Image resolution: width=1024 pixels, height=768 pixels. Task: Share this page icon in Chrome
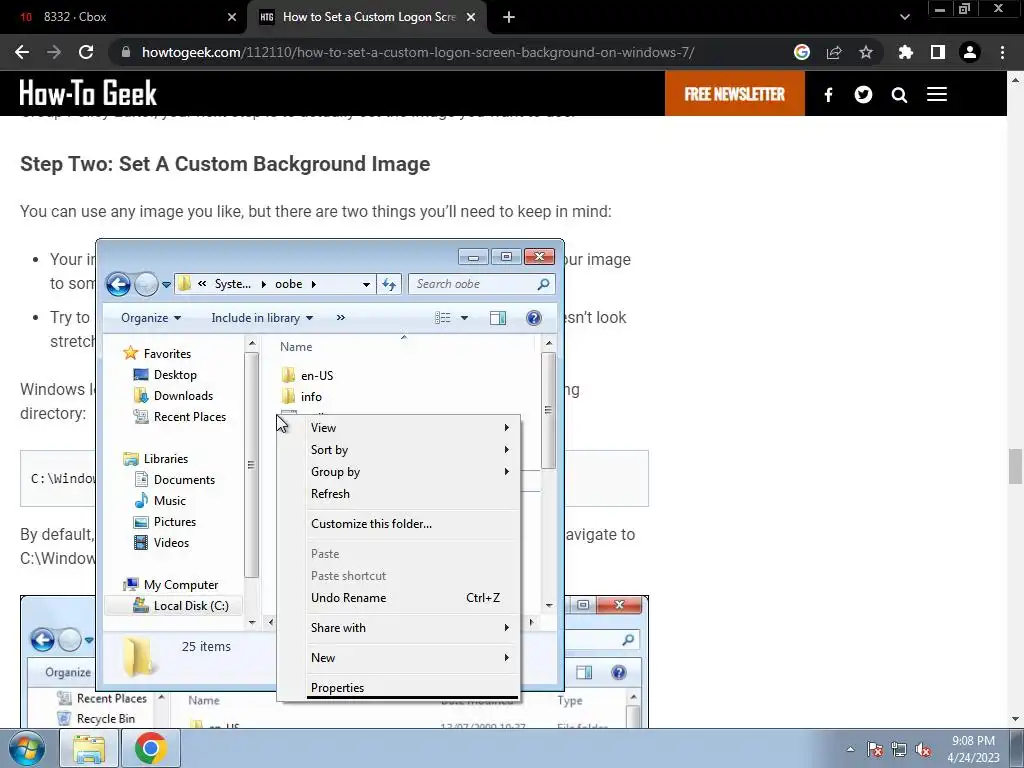pyautogui.click(x=833, y=52)
